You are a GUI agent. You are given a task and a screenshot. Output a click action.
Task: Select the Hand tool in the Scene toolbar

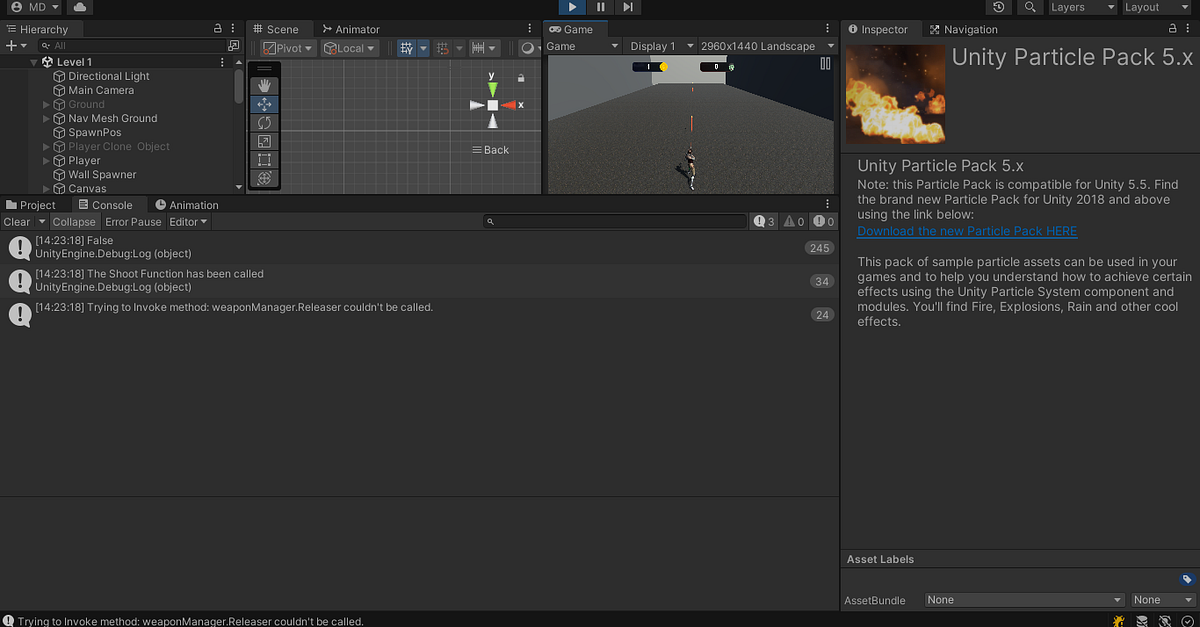coord(264,86)
